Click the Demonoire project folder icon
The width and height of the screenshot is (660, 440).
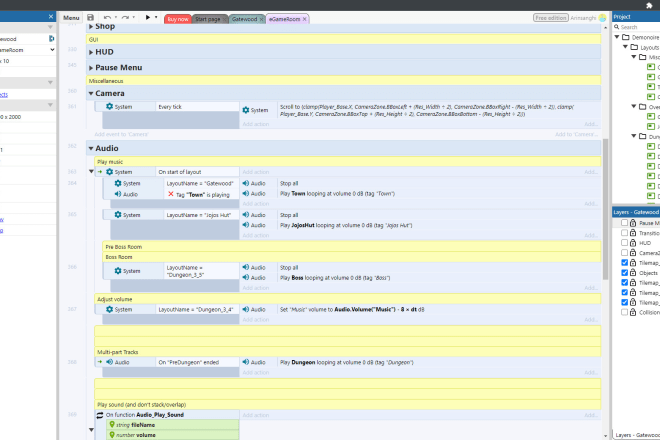626,37
